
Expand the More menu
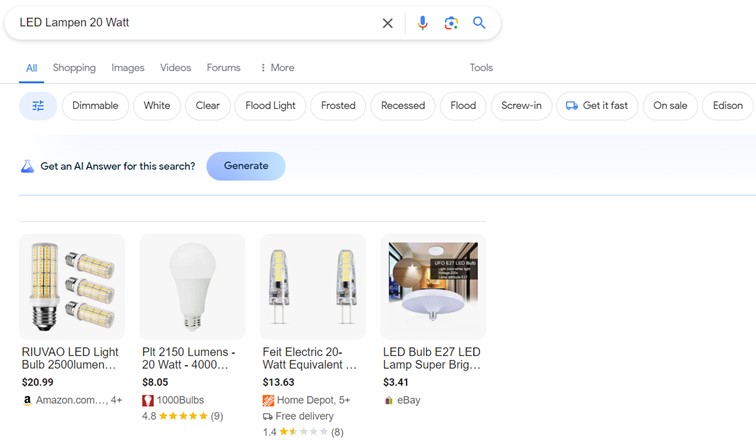277,68
